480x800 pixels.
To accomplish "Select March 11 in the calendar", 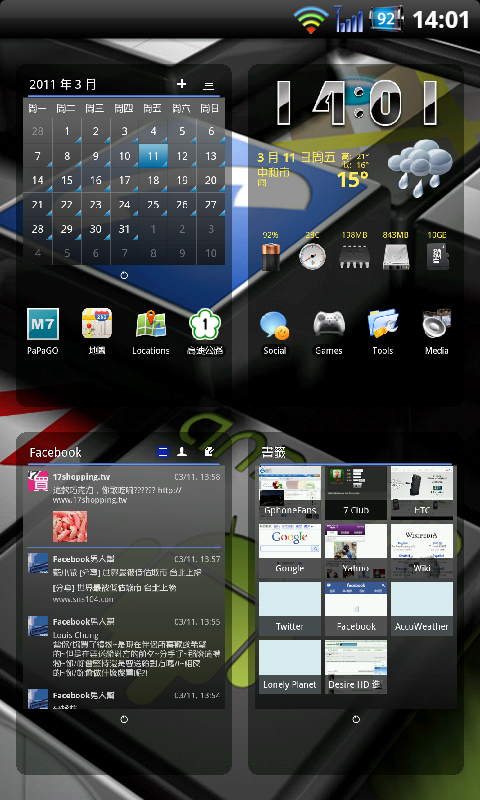I will point(154,156).
